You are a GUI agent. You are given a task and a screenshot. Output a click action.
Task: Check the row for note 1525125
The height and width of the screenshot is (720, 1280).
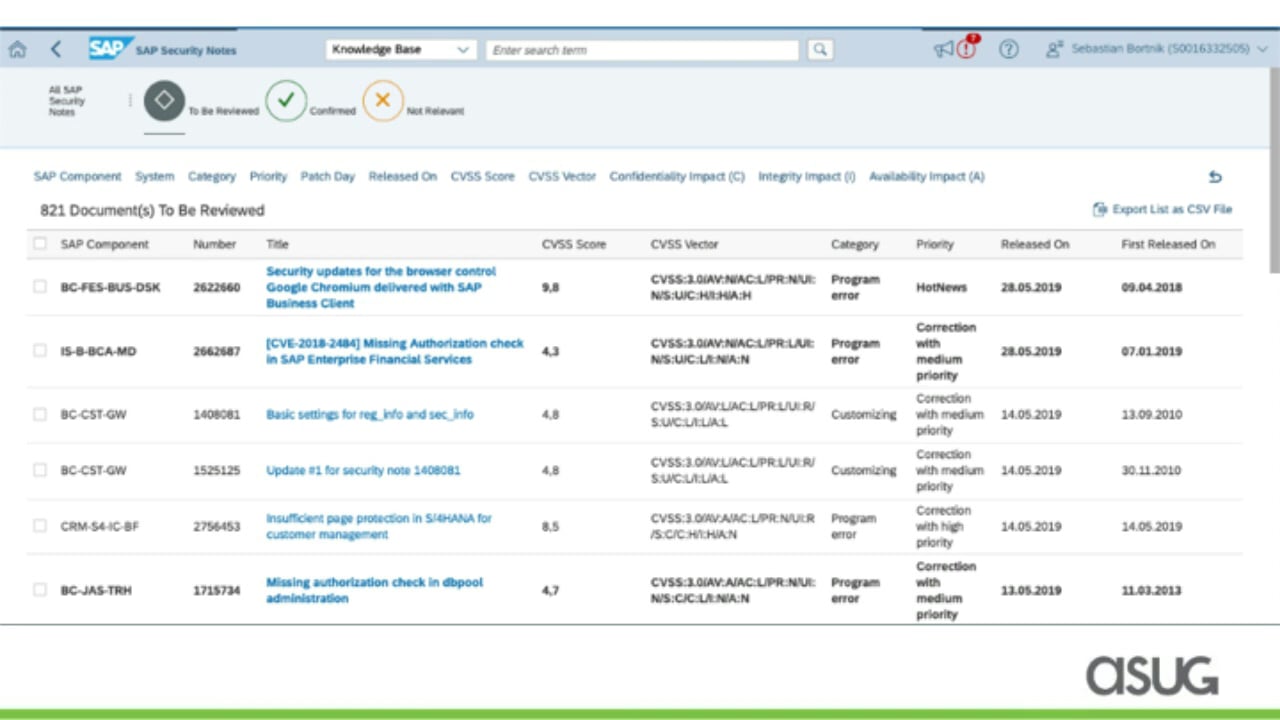(40, 470)
